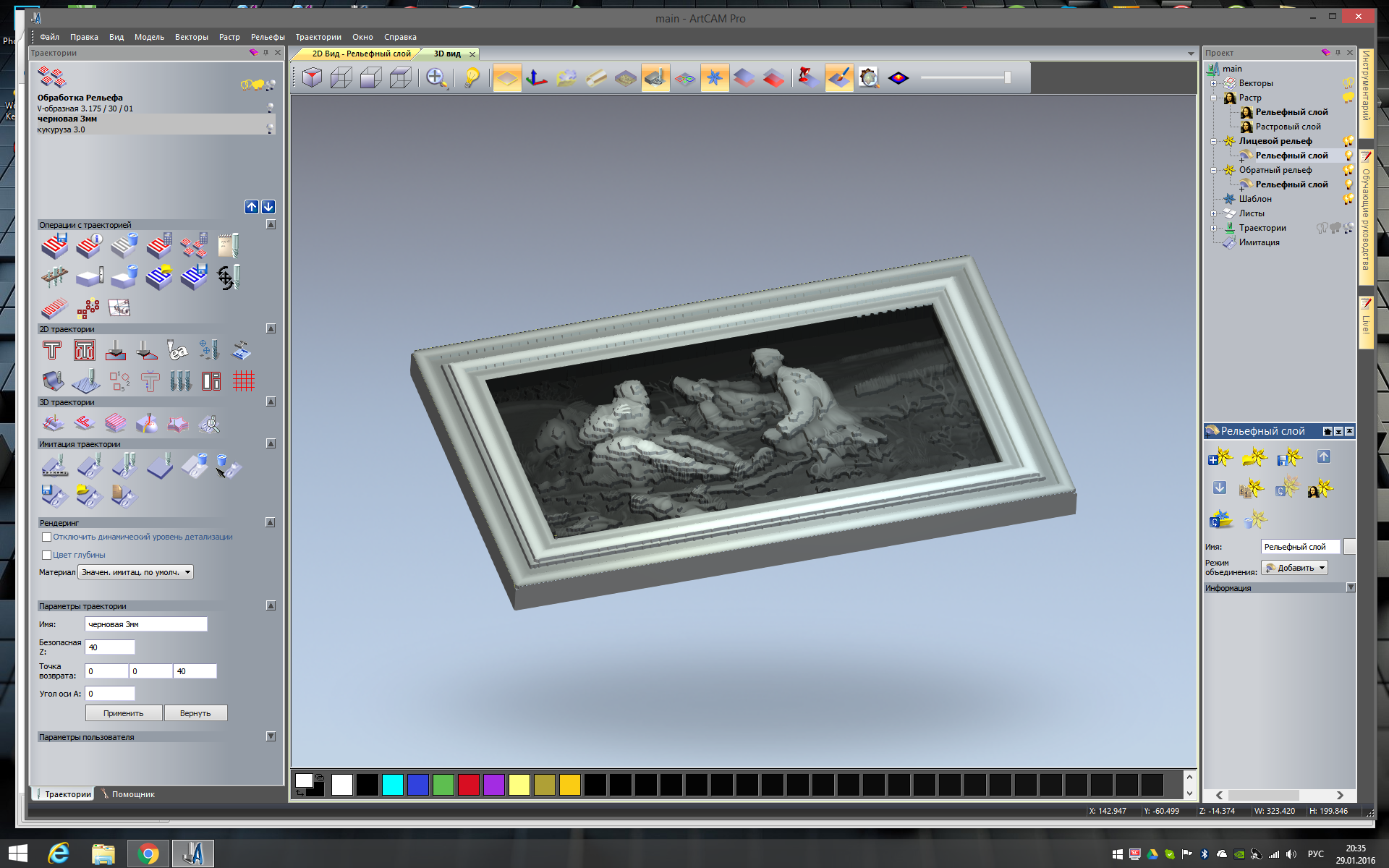Viewport: 1389px width, 868px height.
Task: Collapse the 2D траектории section
Action: click(x=271, y=328)
